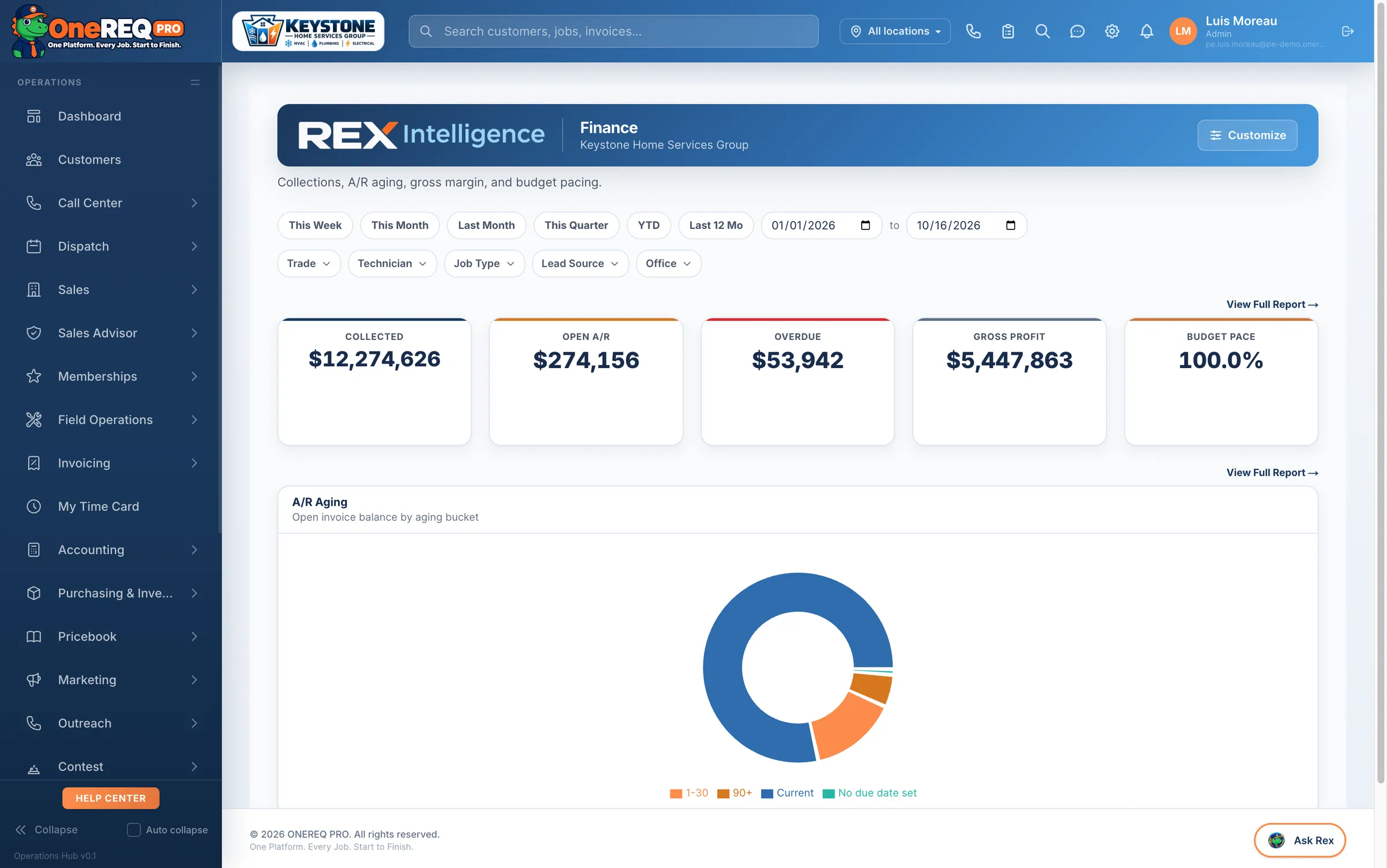
Task: Click the LM user avatar
Action: 1183,31
